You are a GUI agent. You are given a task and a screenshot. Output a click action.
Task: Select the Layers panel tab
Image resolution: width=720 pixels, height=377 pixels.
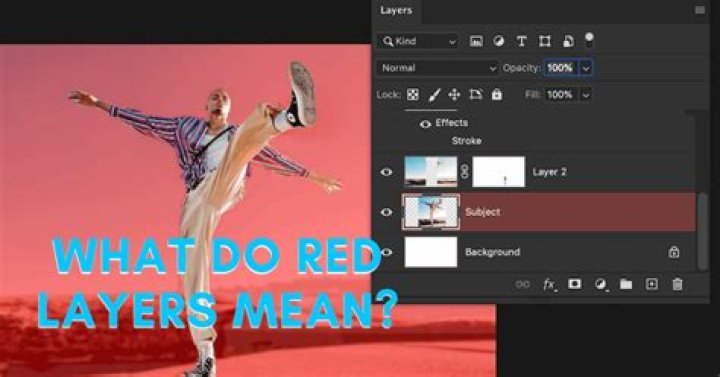tap(396, 10)
